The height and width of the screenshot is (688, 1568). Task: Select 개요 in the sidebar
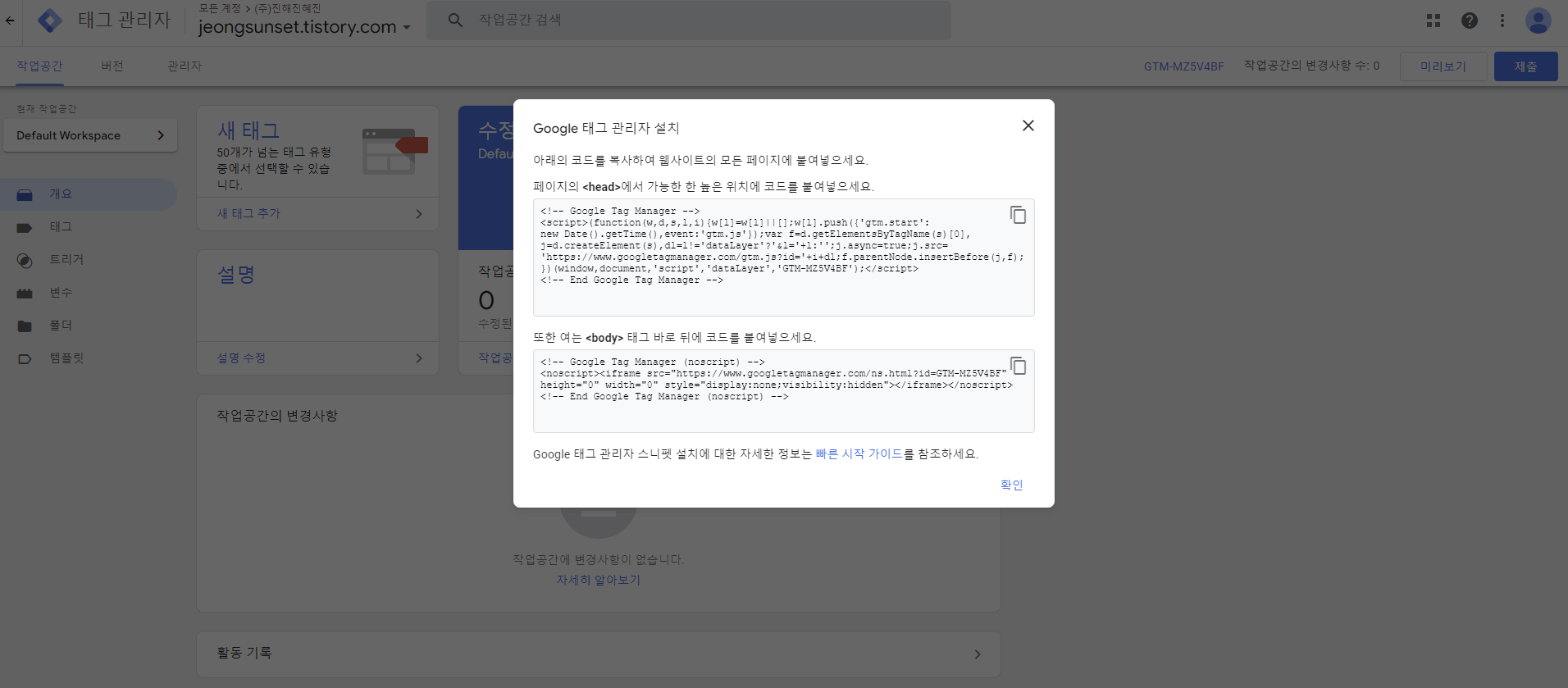pyautogui.click(x=89, y=194)
